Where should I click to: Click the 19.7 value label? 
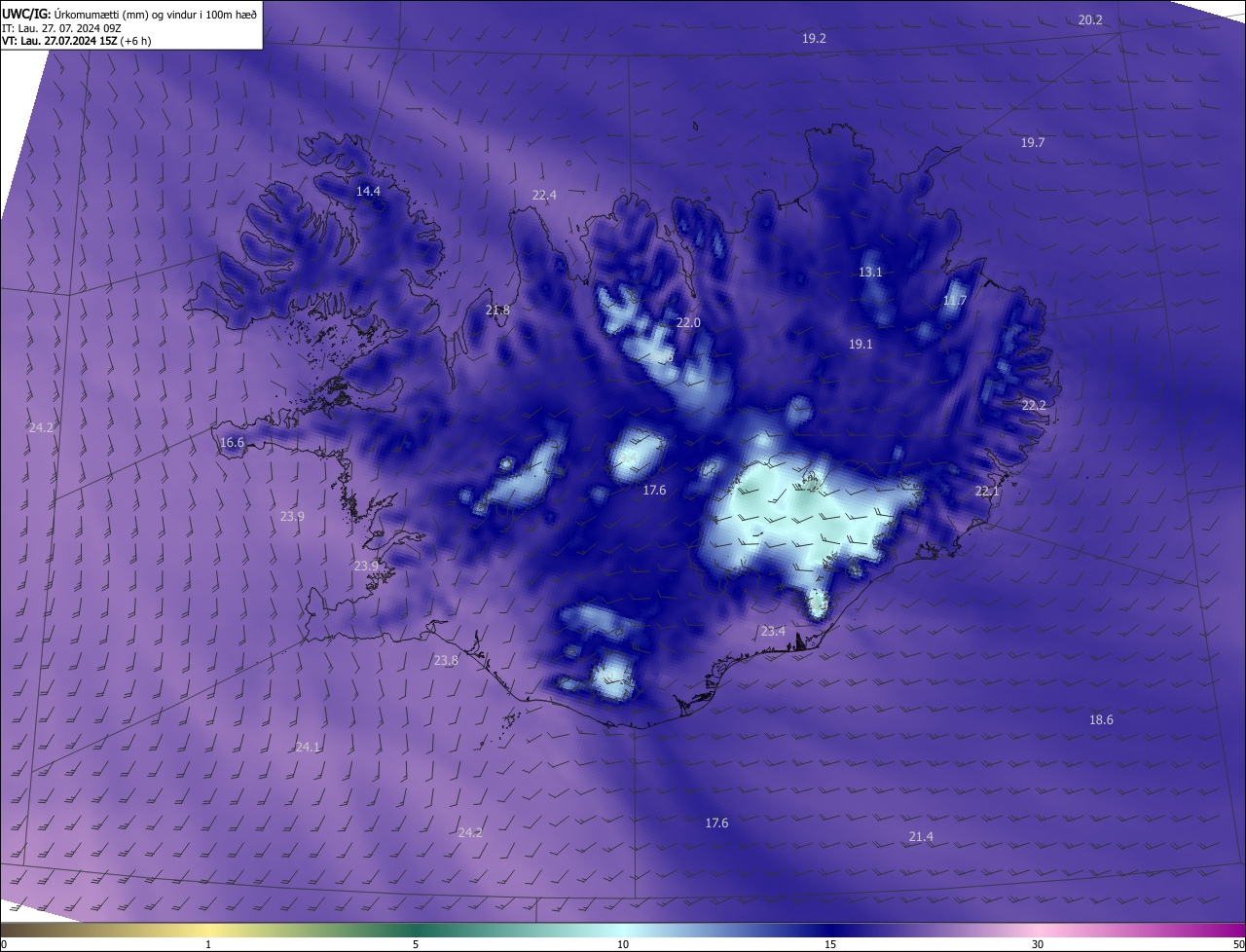tap(1033, 142)
